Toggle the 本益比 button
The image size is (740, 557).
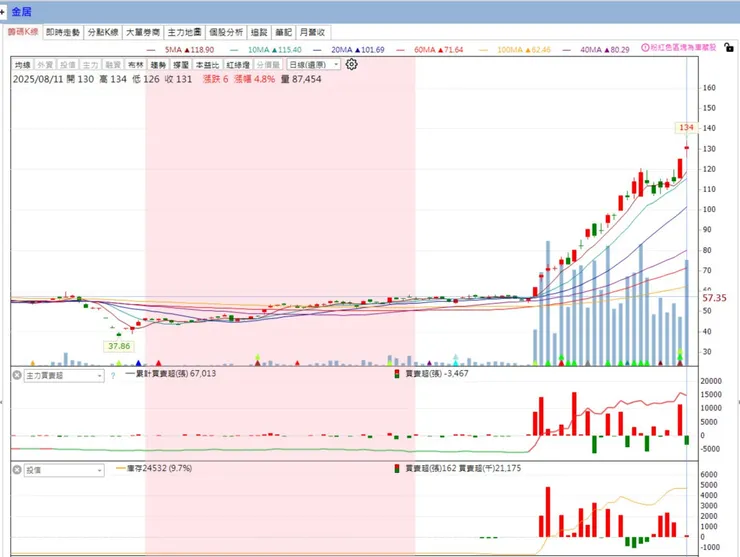click(x=208, y=65)
